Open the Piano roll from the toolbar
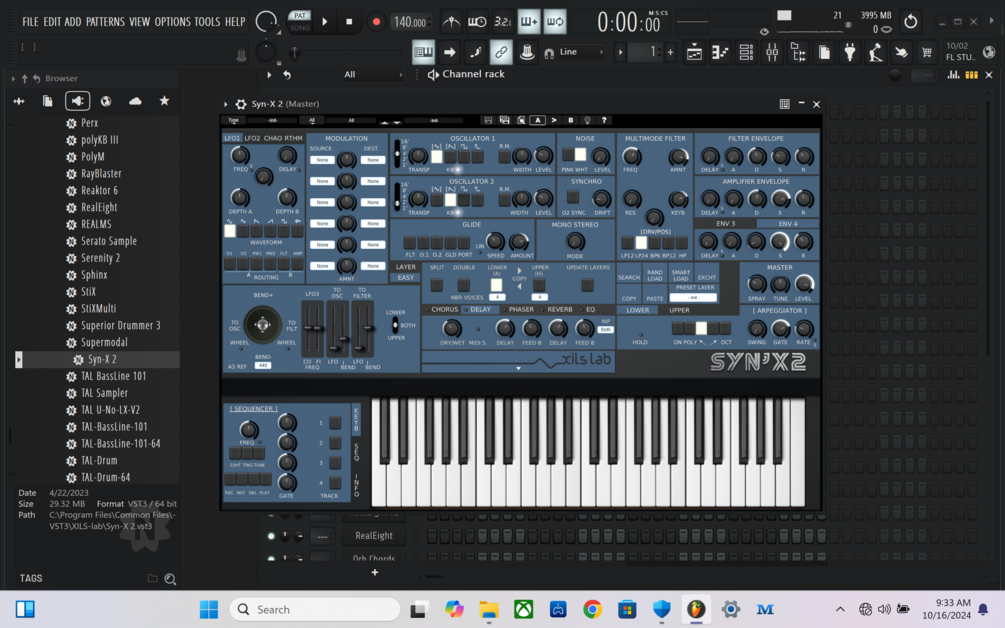Screen dimensions: 1005x628 tap(720, 53)
